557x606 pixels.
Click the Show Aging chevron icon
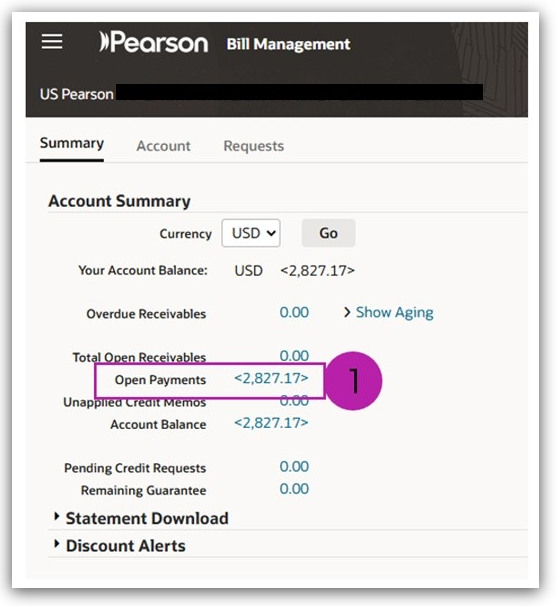(x=347, y=312)
